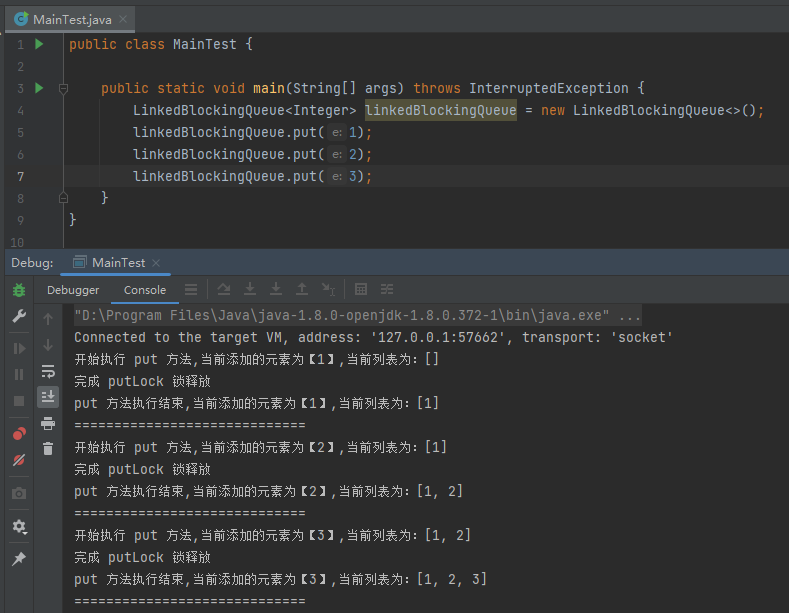The height and width of the screenshot is (613, 789).
Task: Click InterruptedException in main signature
Action: pyautogui.click(x=548, y=88)
